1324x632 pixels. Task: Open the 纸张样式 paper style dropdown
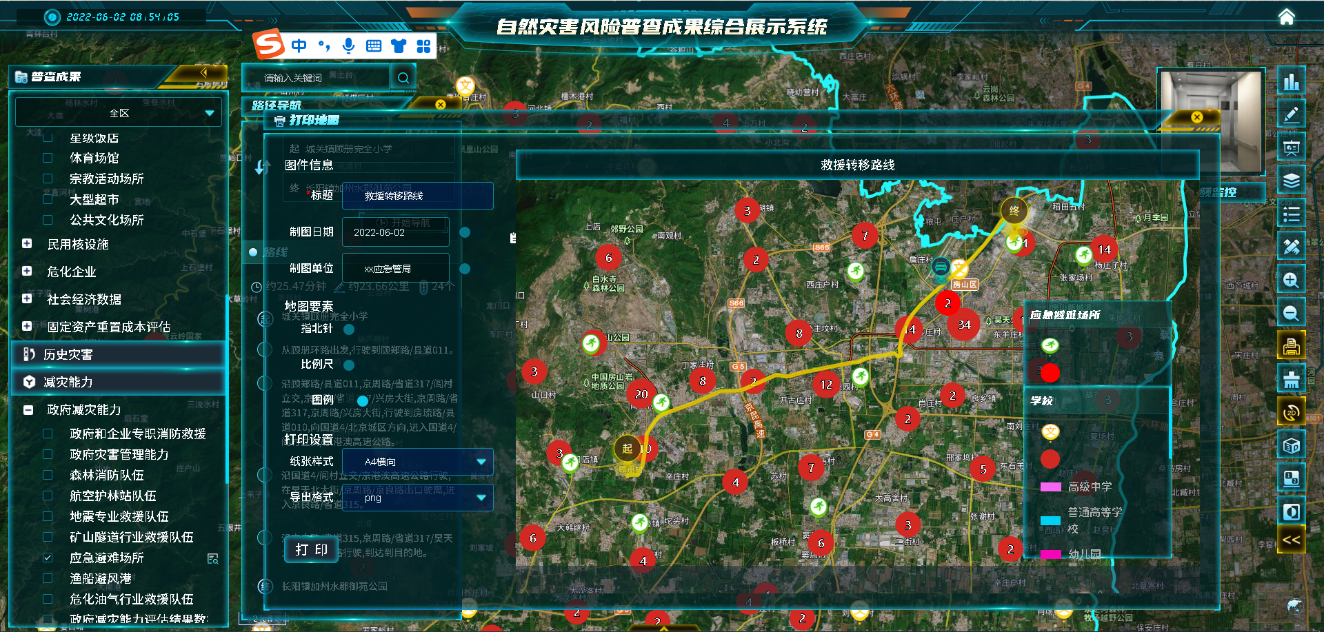(417, 462)
